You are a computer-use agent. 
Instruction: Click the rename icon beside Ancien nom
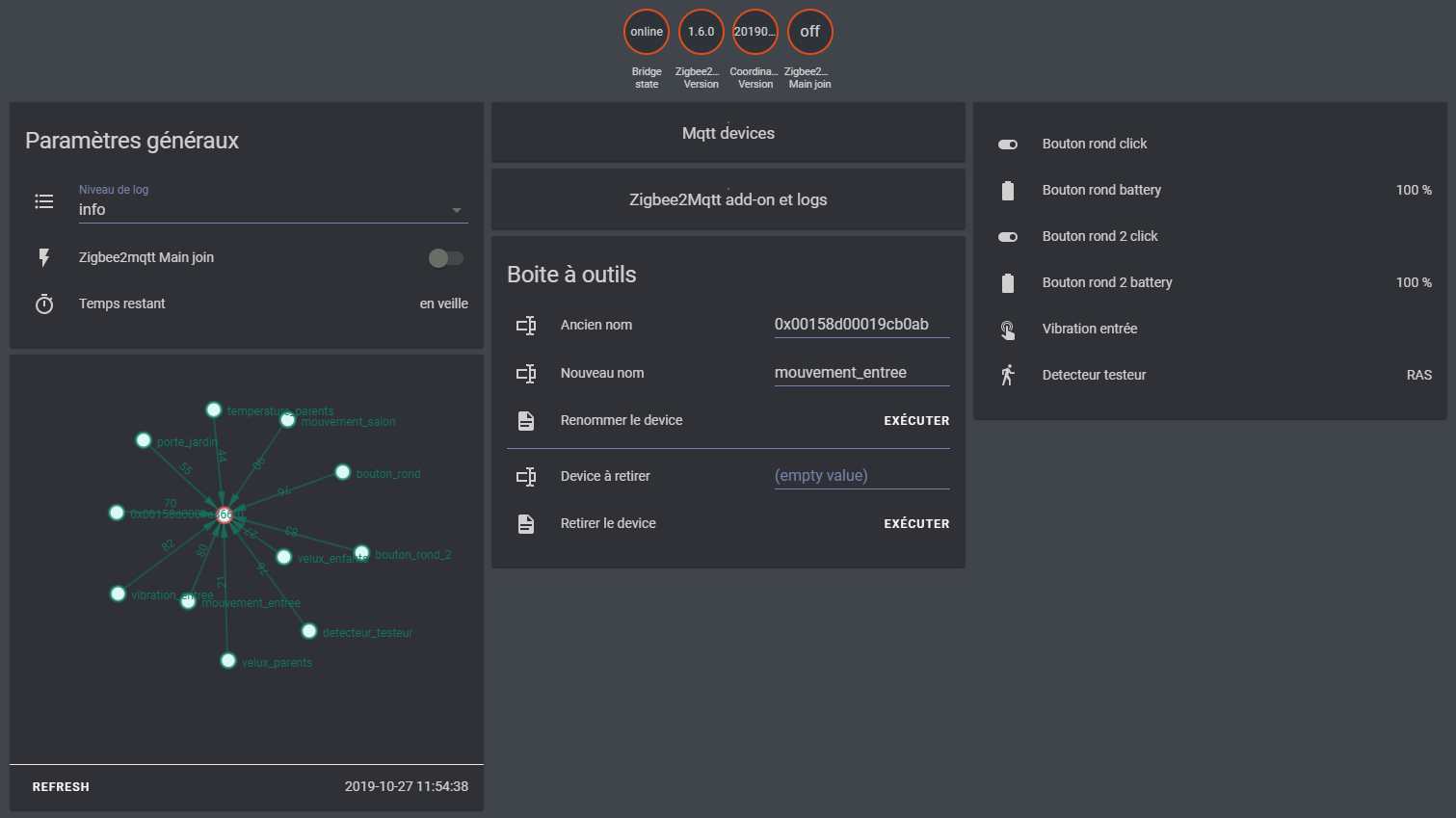[526, 326]
